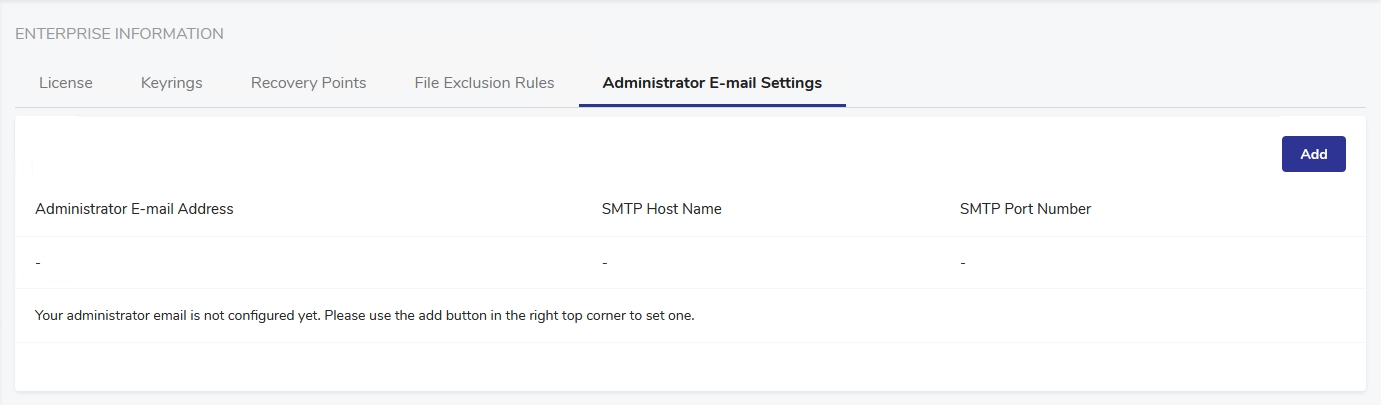Click the blue underline beneath the active tab
The image size is (1381, 405).
click(712, 105)
